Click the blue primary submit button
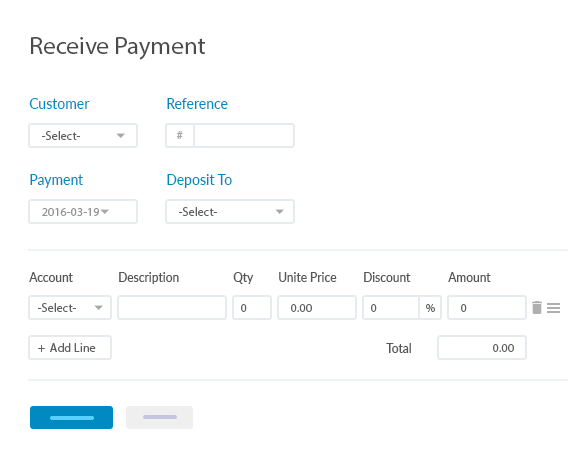This screenshot has height=460, width=585. click(x=71, y=417)
